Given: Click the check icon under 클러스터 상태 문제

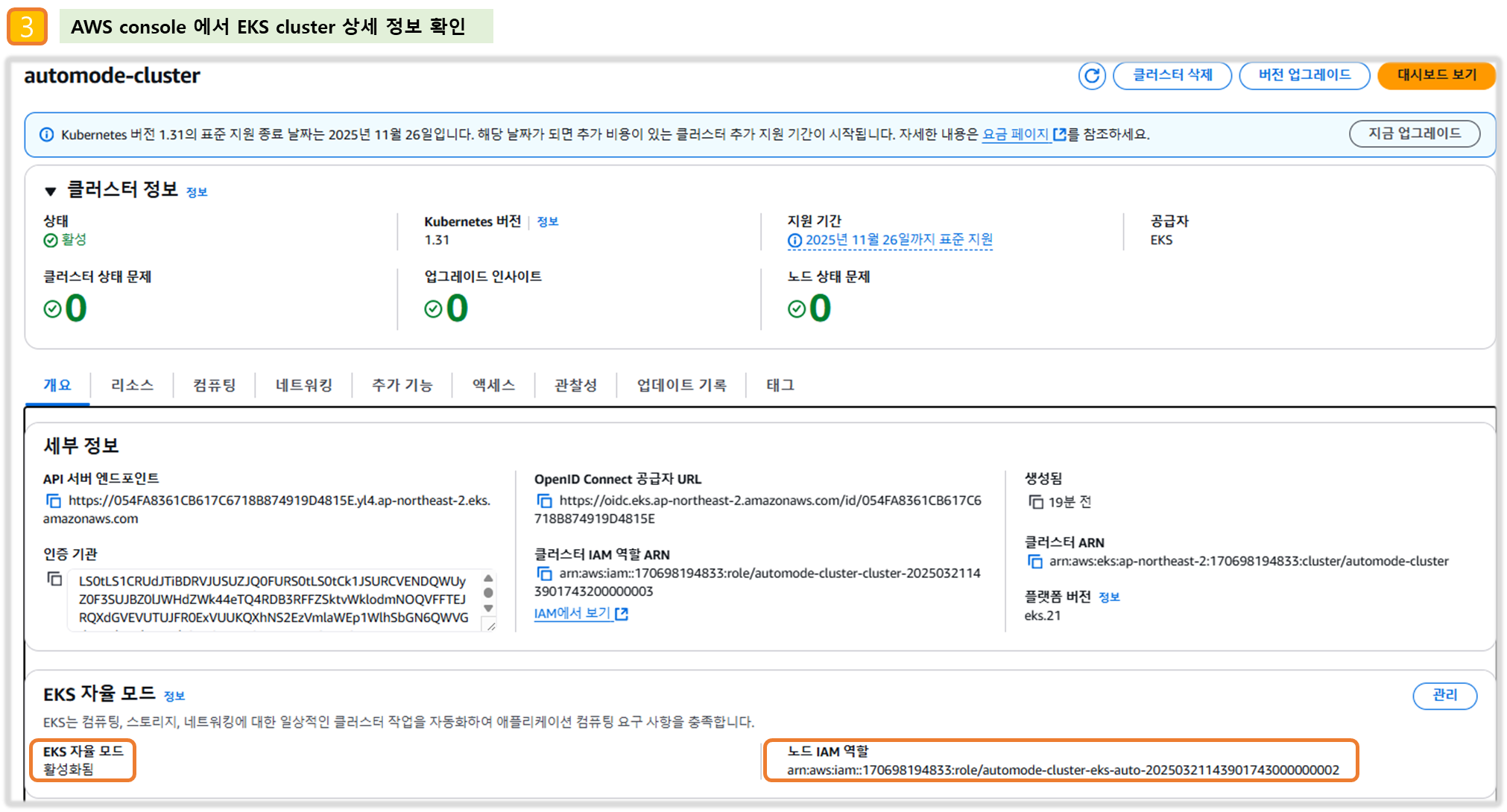Looking at the screenshot, I should pos(52,308).
